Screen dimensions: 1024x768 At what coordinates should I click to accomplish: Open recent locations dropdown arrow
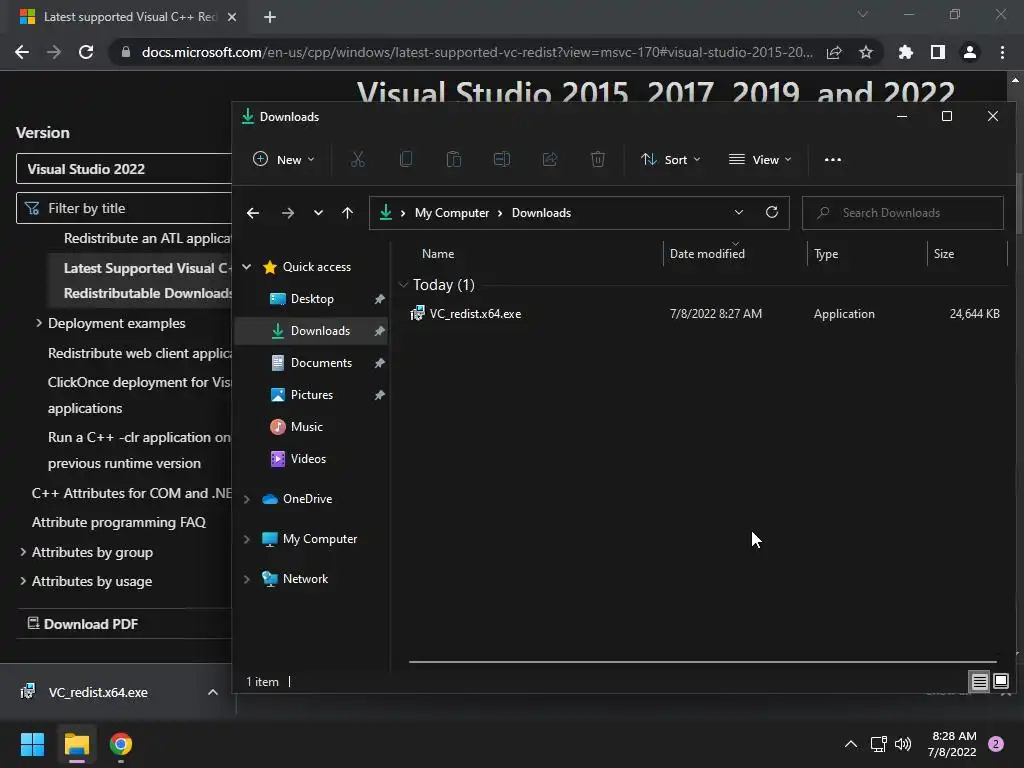[318, 213]
